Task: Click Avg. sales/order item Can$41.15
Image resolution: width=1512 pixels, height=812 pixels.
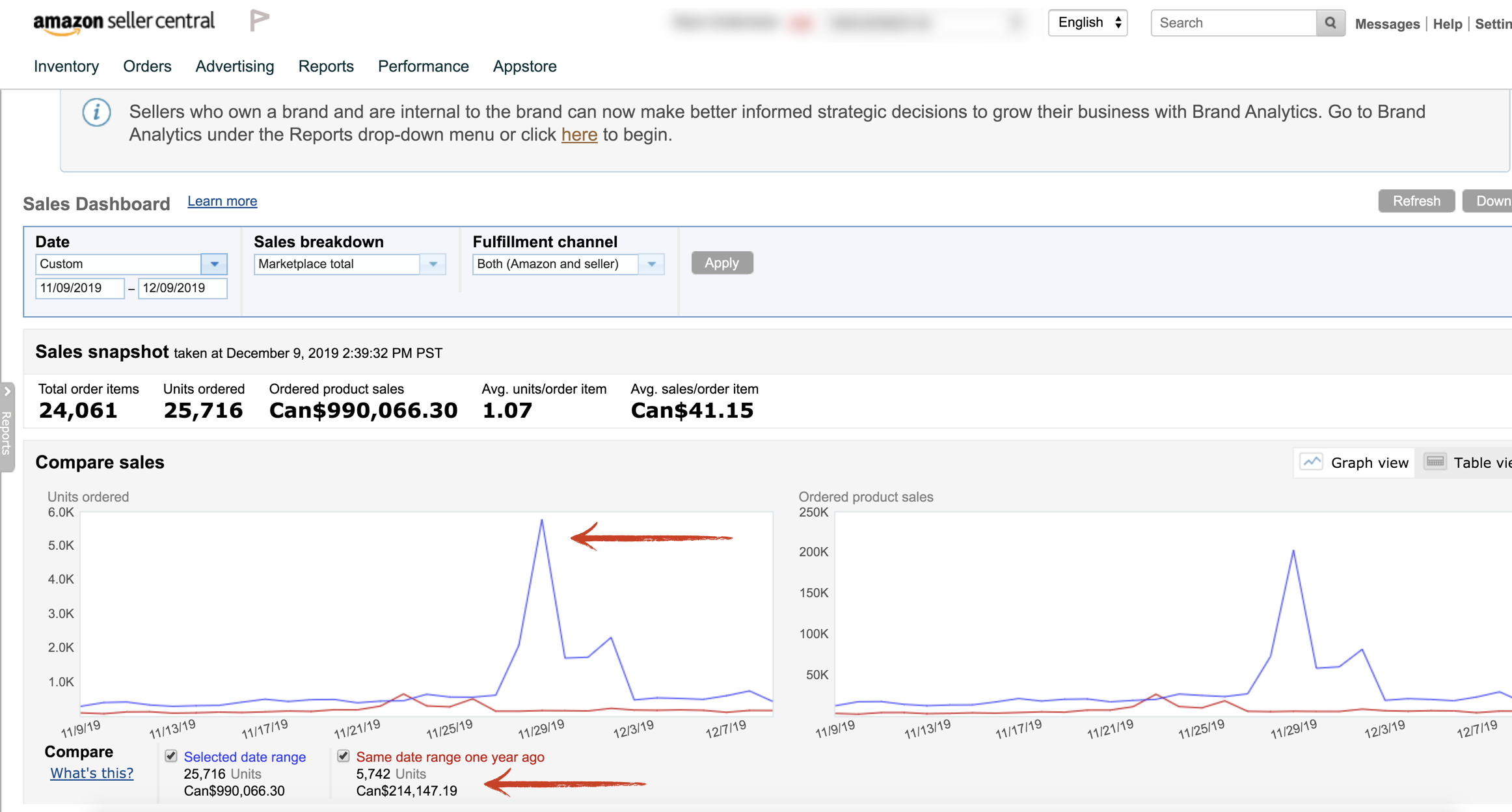Action: [692, 411]
